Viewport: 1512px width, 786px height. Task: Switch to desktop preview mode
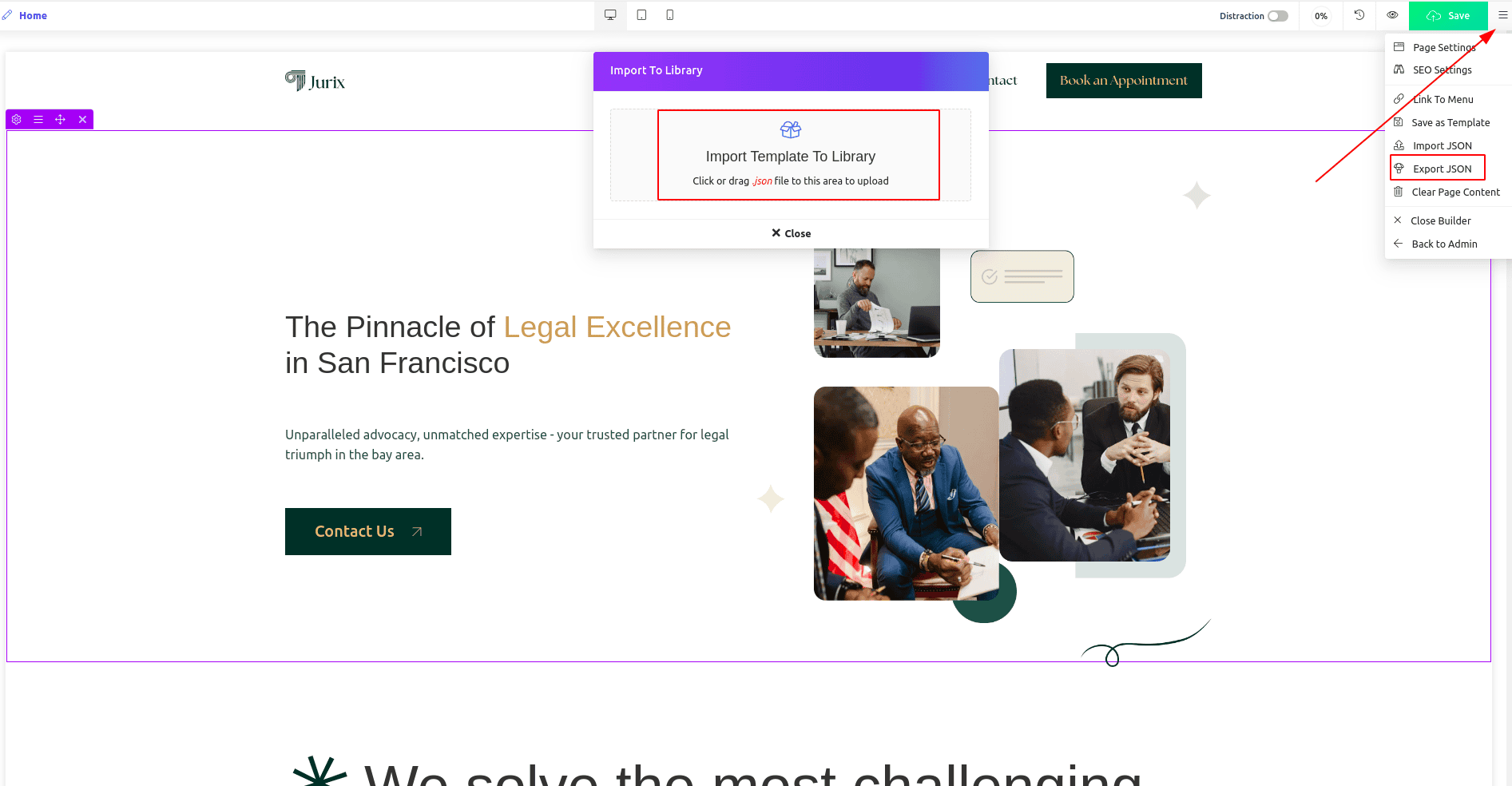point(610,15)
